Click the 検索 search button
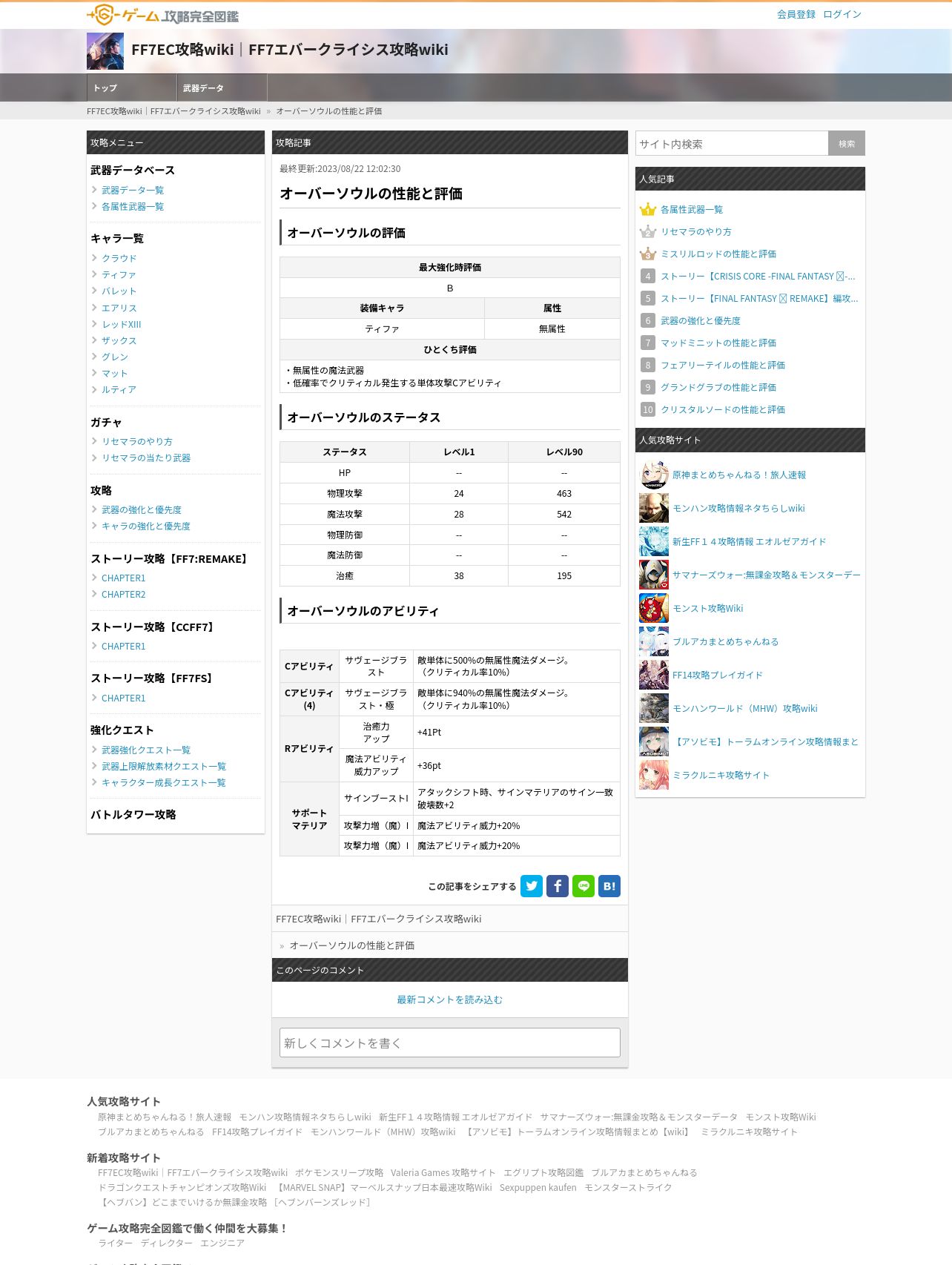952x1265 pixels. [x=847, y=144]
